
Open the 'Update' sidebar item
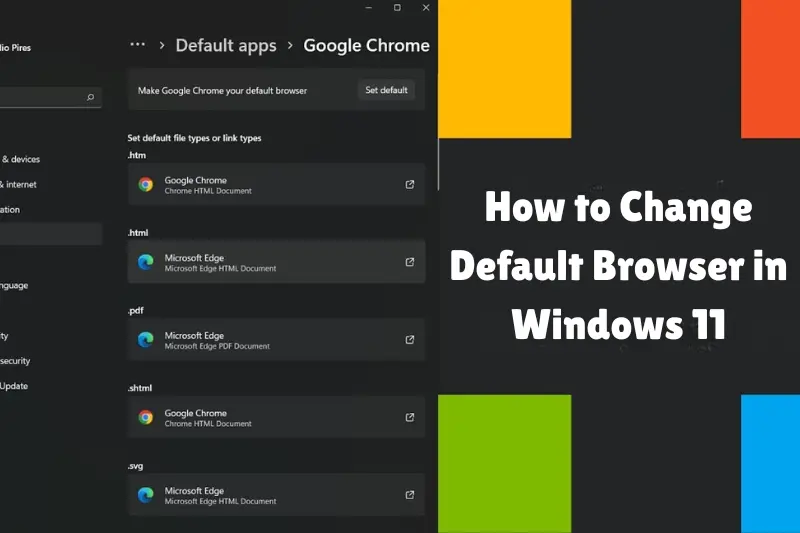pos(14,386)
